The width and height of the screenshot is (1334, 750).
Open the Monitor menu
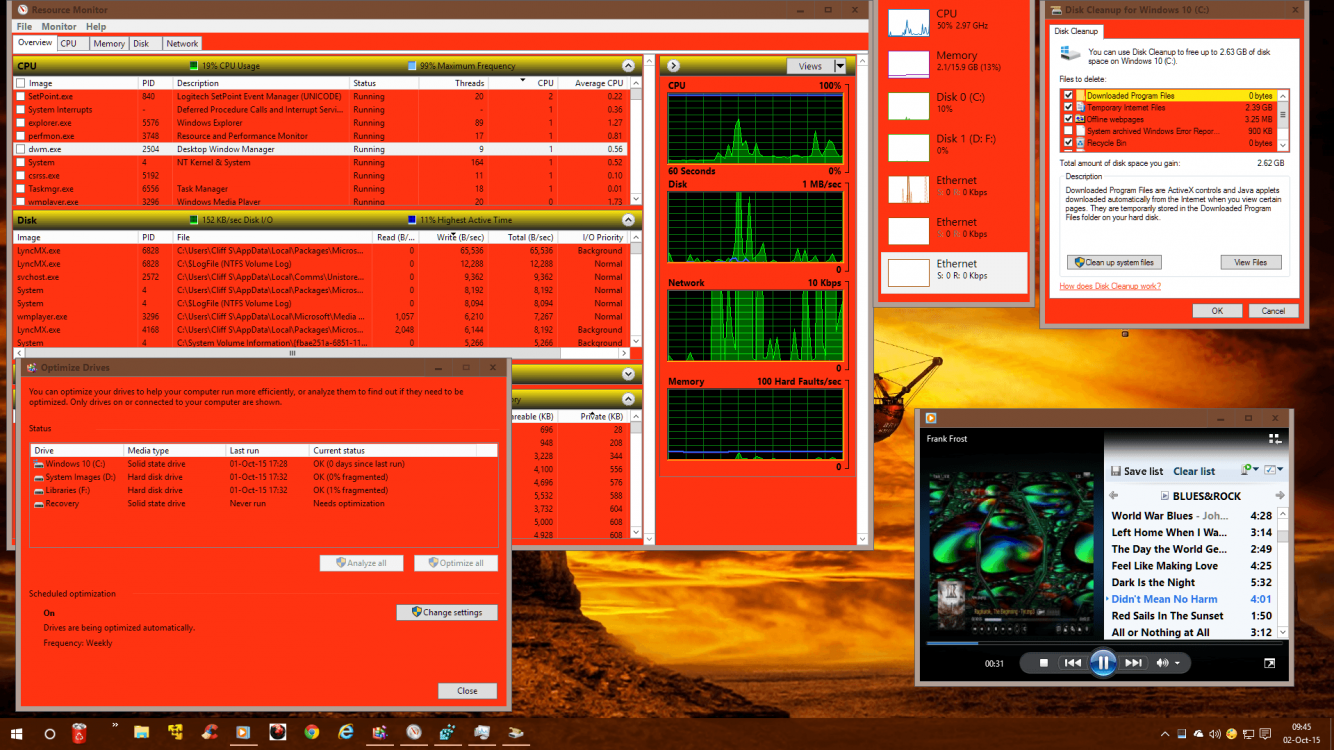[x=58, y=26]
